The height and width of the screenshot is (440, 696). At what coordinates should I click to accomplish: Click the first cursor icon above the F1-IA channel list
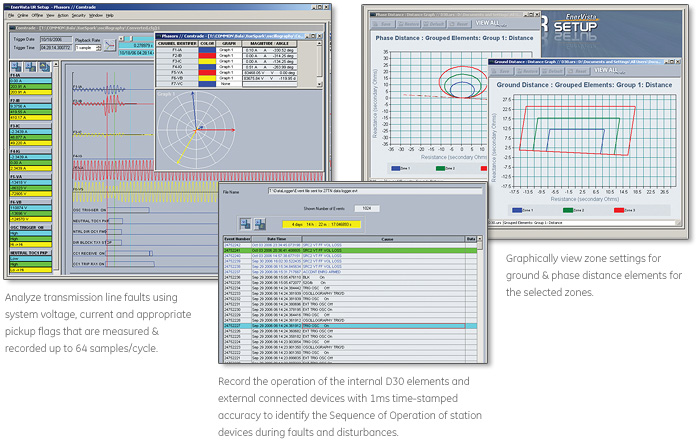[x=16, y=67]
